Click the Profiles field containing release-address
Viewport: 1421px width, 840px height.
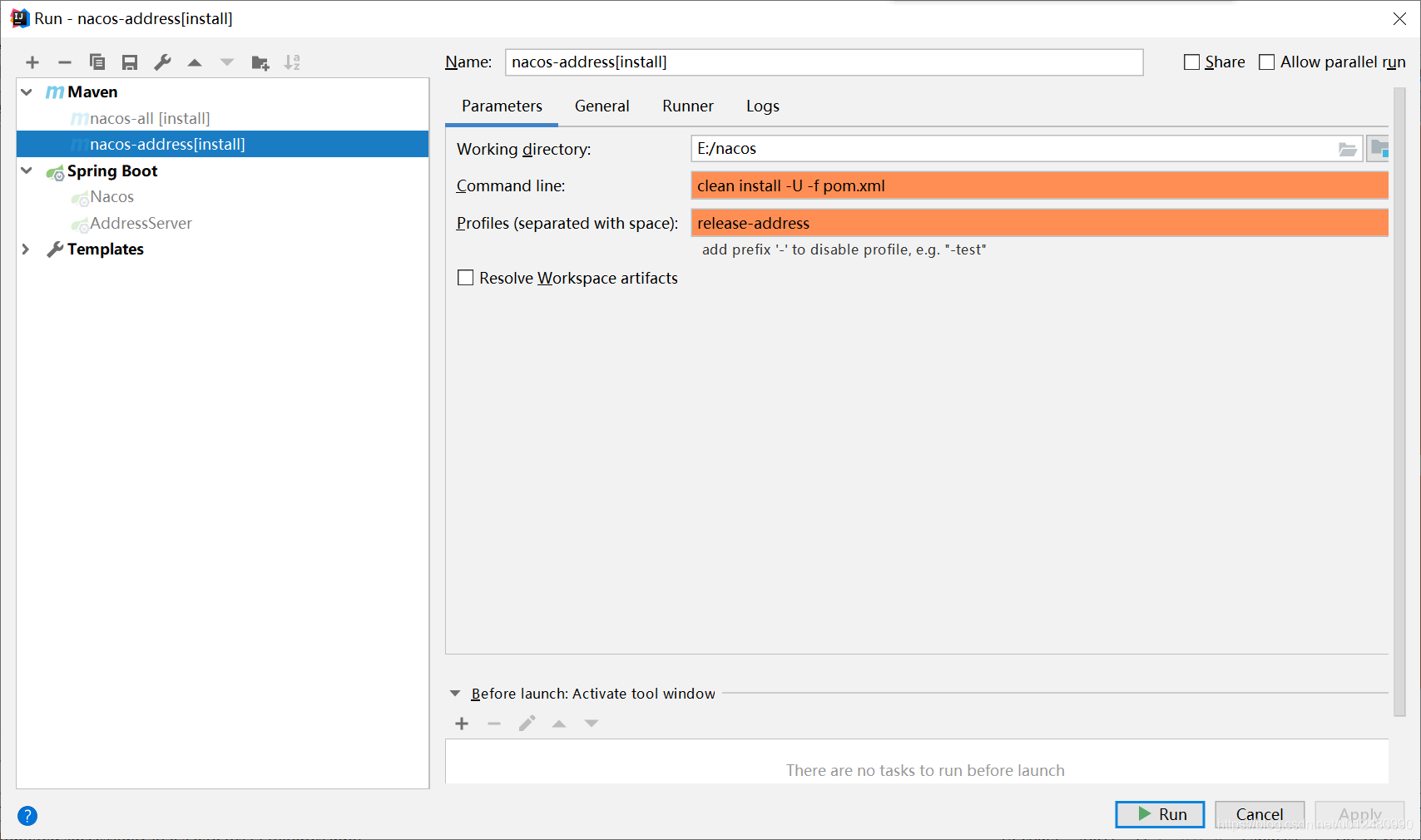click(x=1039, y=223)
